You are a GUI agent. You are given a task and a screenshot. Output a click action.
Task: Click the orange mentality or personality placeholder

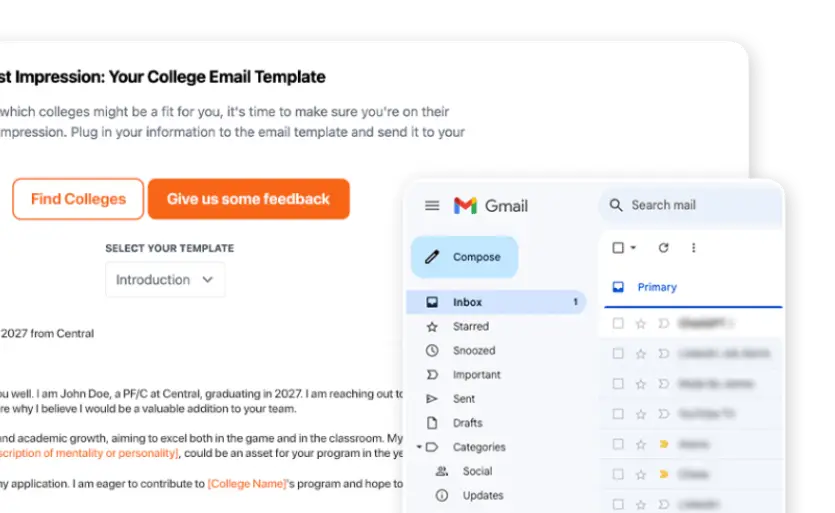[x=89, y=453]
